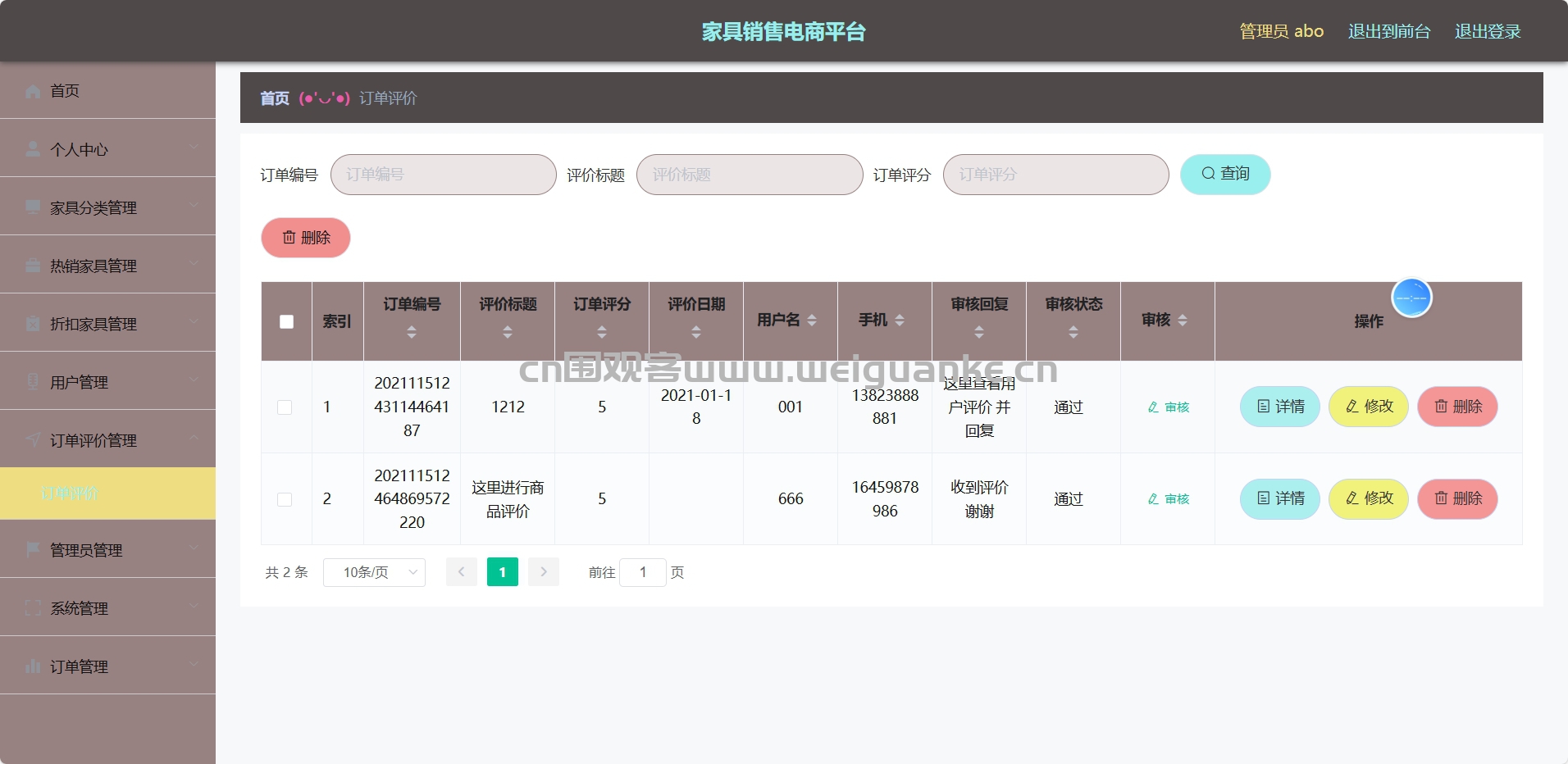Check the row 1 checkbox

click(x=285, y=407)
